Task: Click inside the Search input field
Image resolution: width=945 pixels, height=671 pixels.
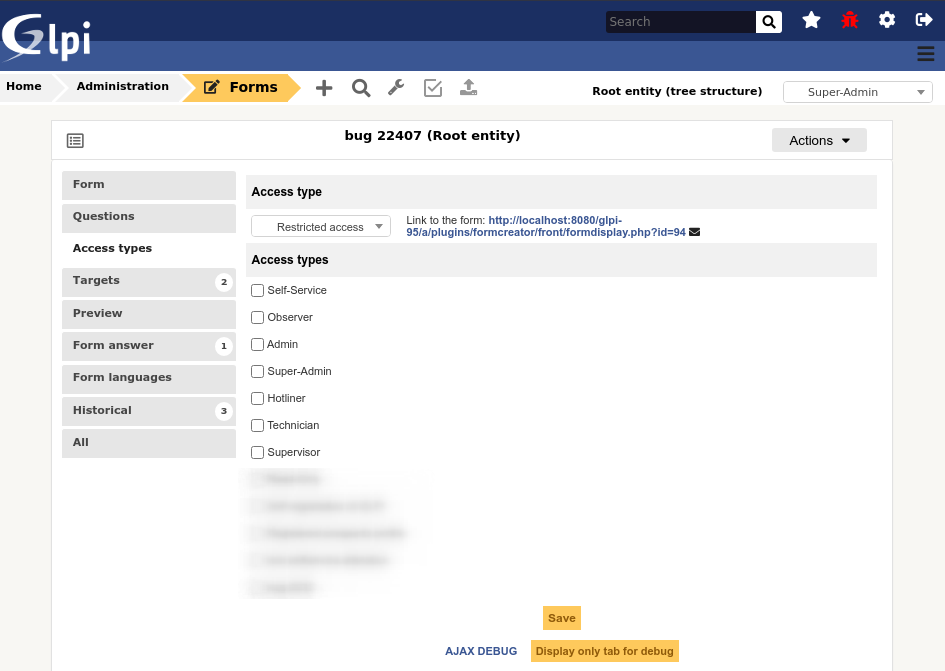Action: pyautogui.click(x=680, y=21)
